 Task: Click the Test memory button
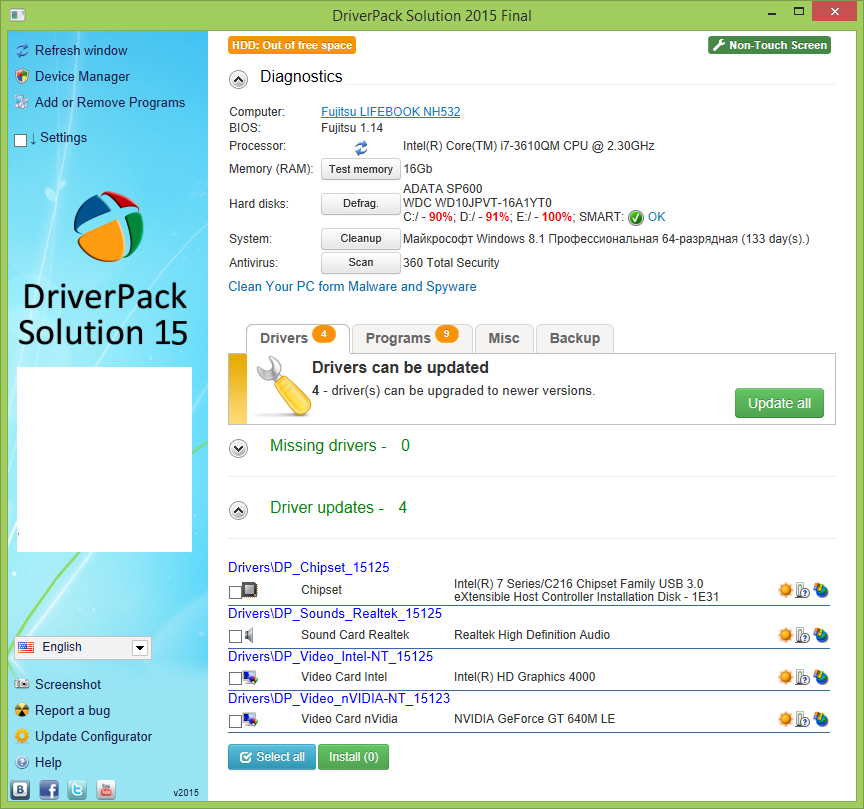(360, 169)
